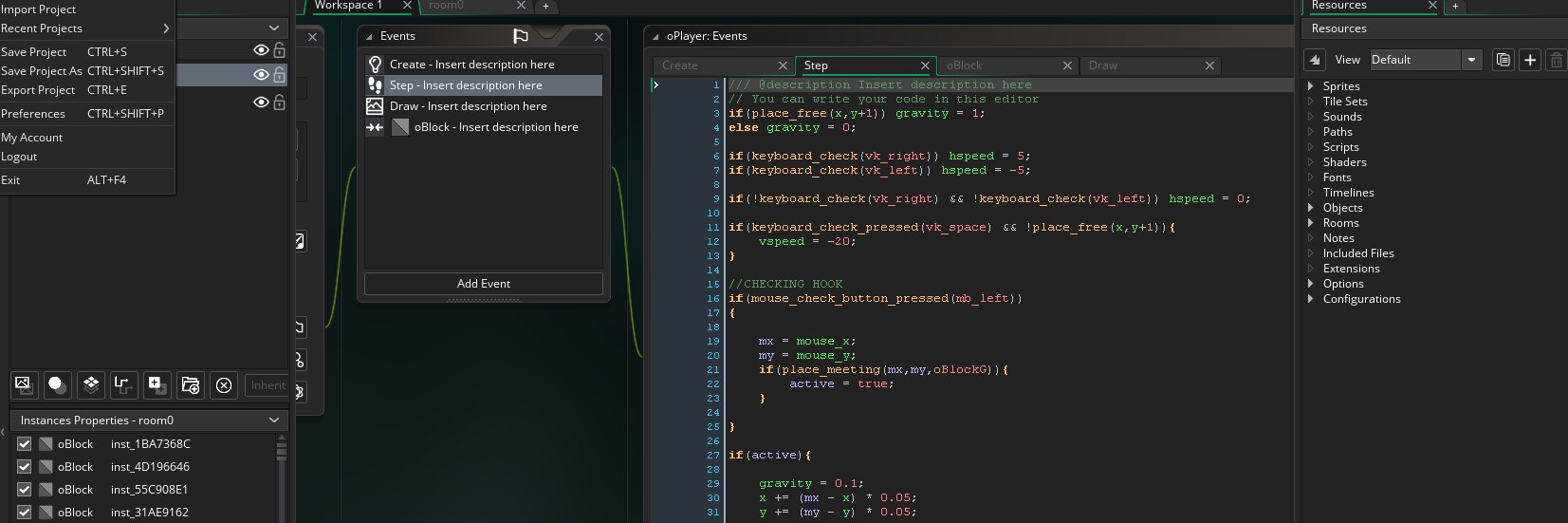Create a new layer folder with folder-plus icon
Image resolution: width=1568 pixels, height=523 pixels.
[x=190, y=384]
